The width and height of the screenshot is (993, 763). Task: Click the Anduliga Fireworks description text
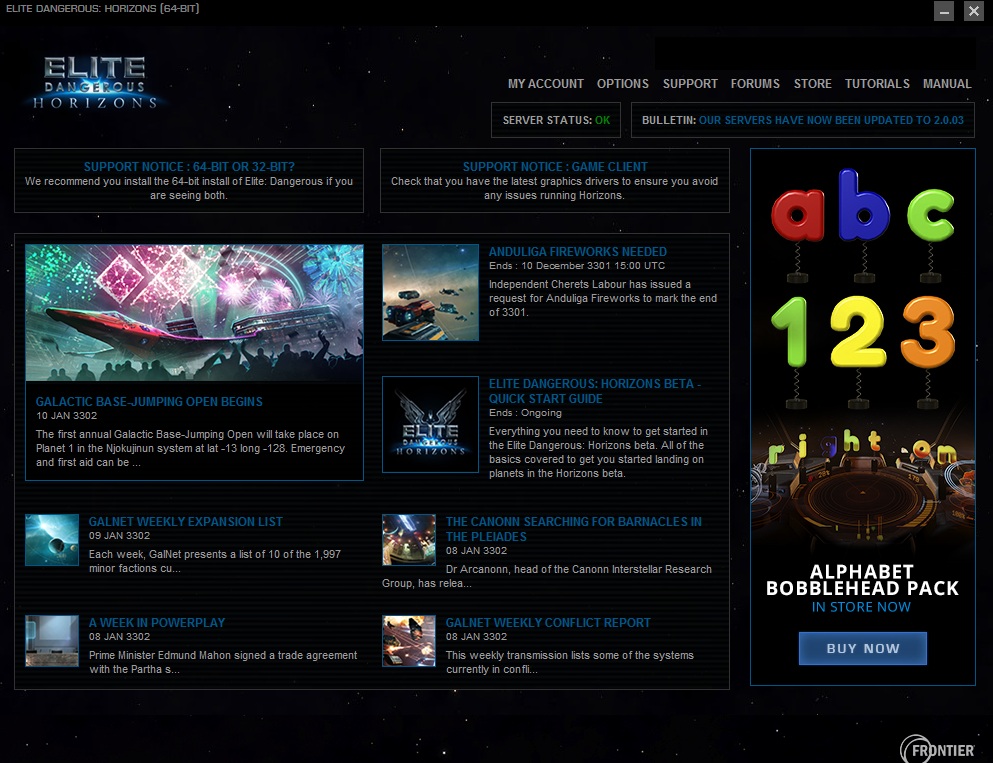tap(603, 298)
